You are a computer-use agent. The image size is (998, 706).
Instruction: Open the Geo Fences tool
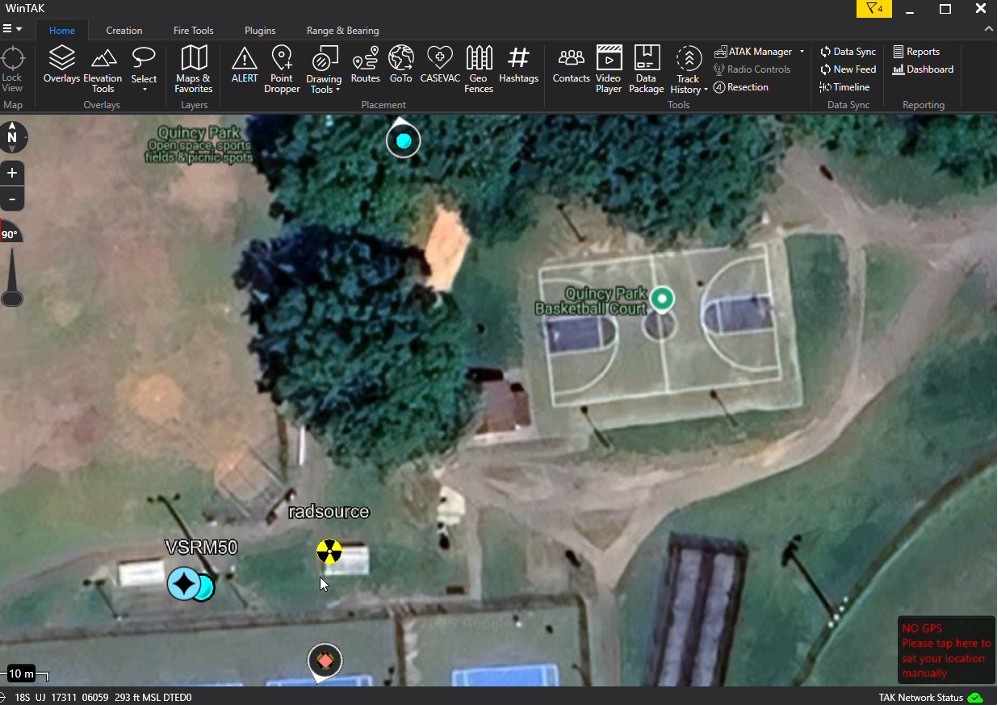pos(479,69)
